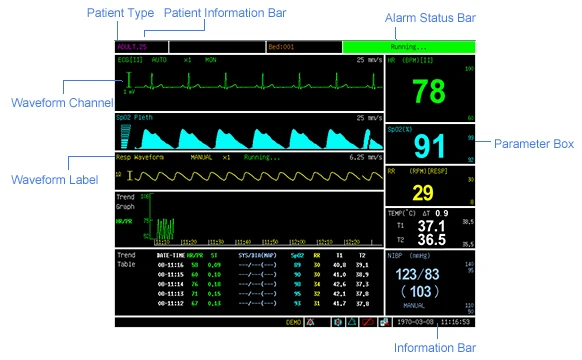Click the teal triangle alarm icon
The width and height of the screenshot is (582, 360).
pyautogui.click(x=352, y=322)
